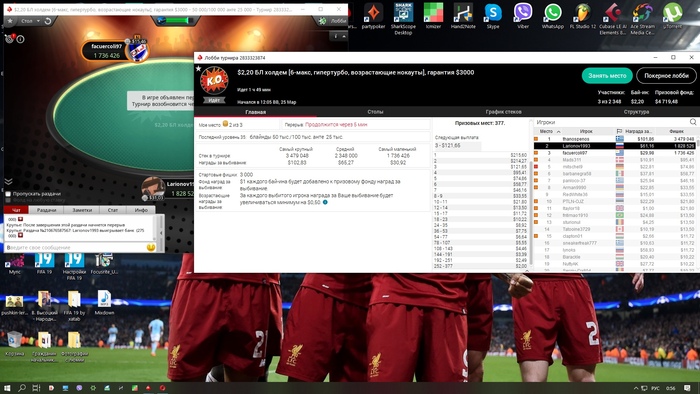Viewport: 700px width, 394px height.
Task: Click the target icon with the red notification badge
Action: 10,39
